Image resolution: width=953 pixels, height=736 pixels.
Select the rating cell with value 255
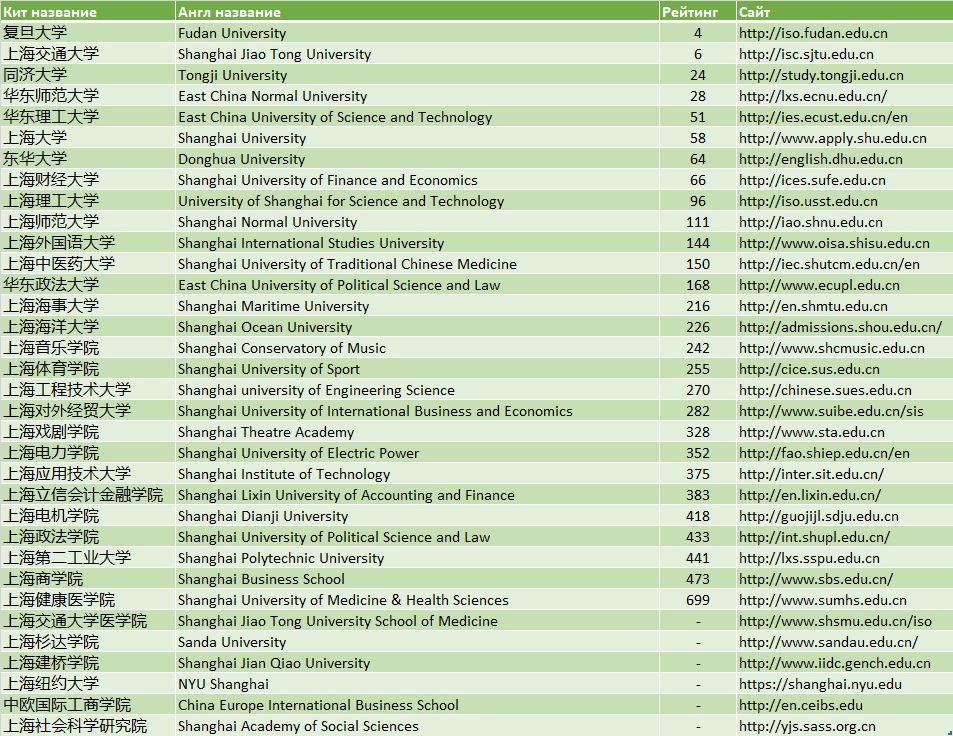click(x=698, y=369)
